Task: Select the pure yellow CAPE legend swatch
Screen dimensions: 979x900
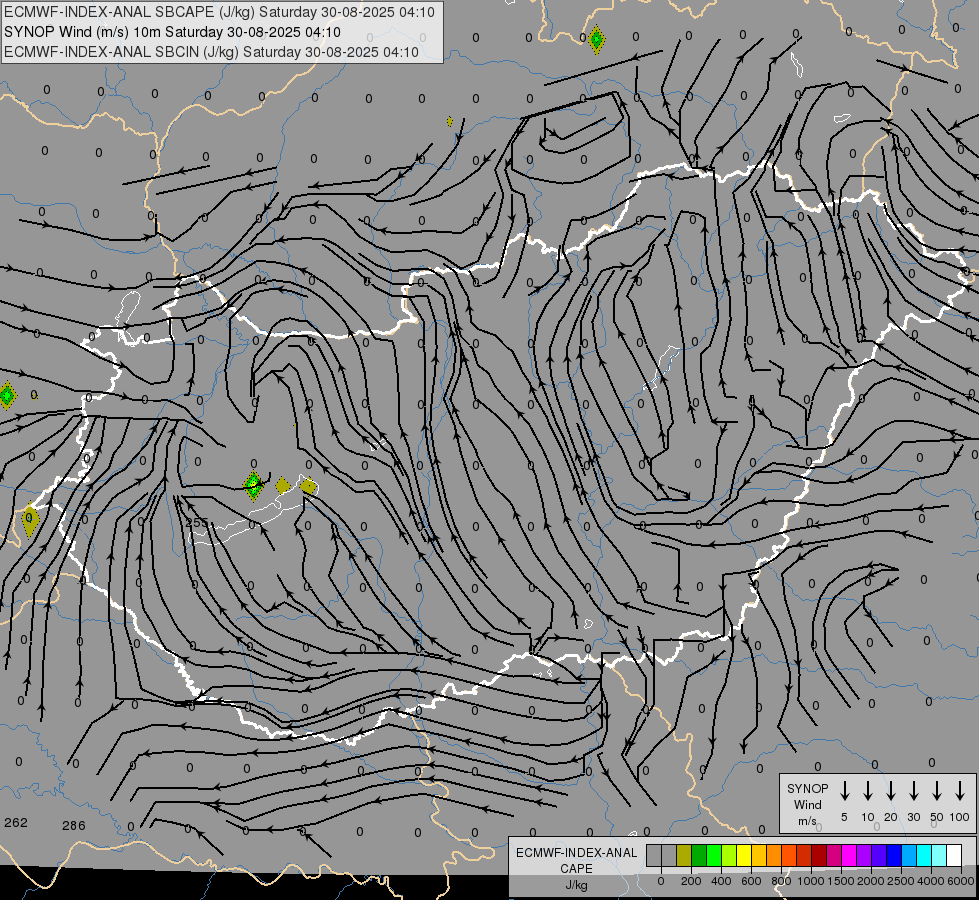Action: point(744,855)
